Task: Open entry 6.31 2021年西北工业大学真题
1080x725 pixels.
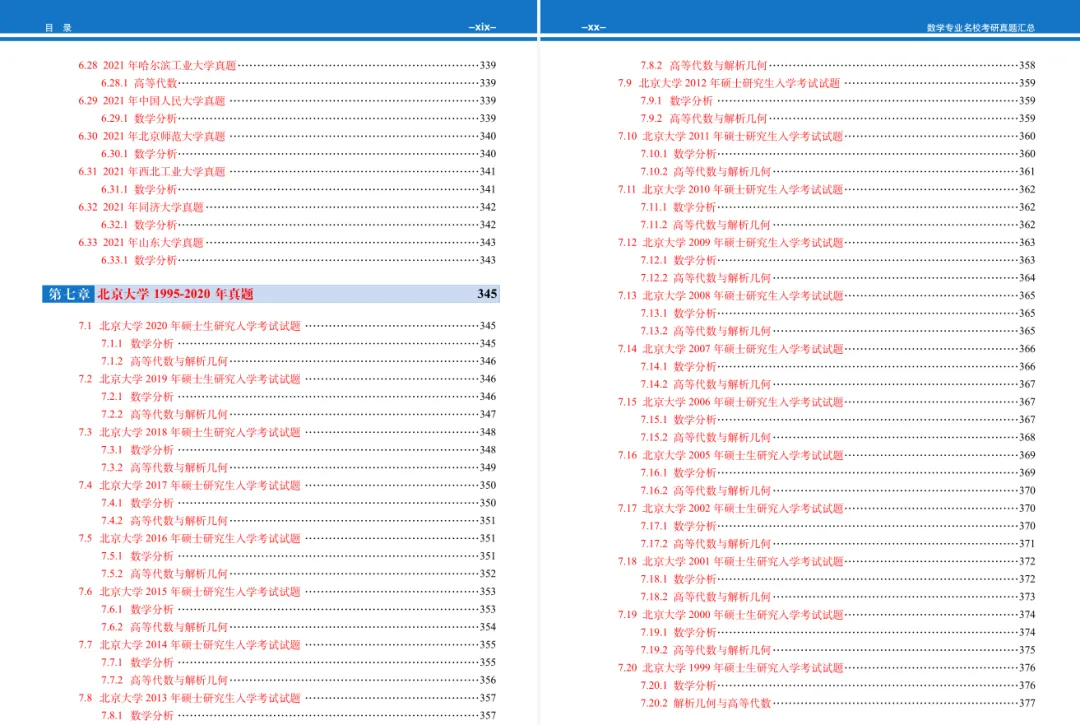Action: (287, 171)
